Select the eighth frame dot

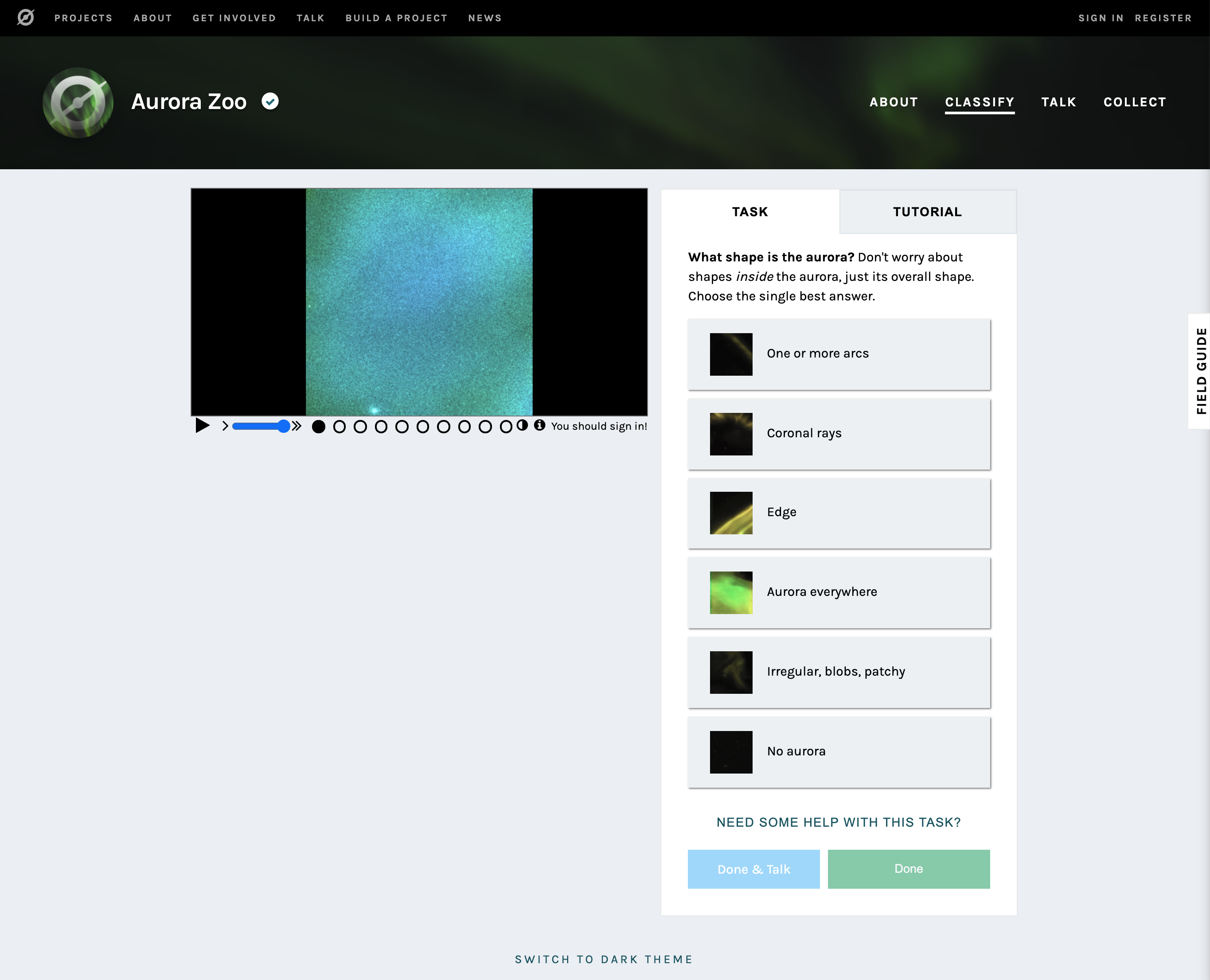point(464,427)
